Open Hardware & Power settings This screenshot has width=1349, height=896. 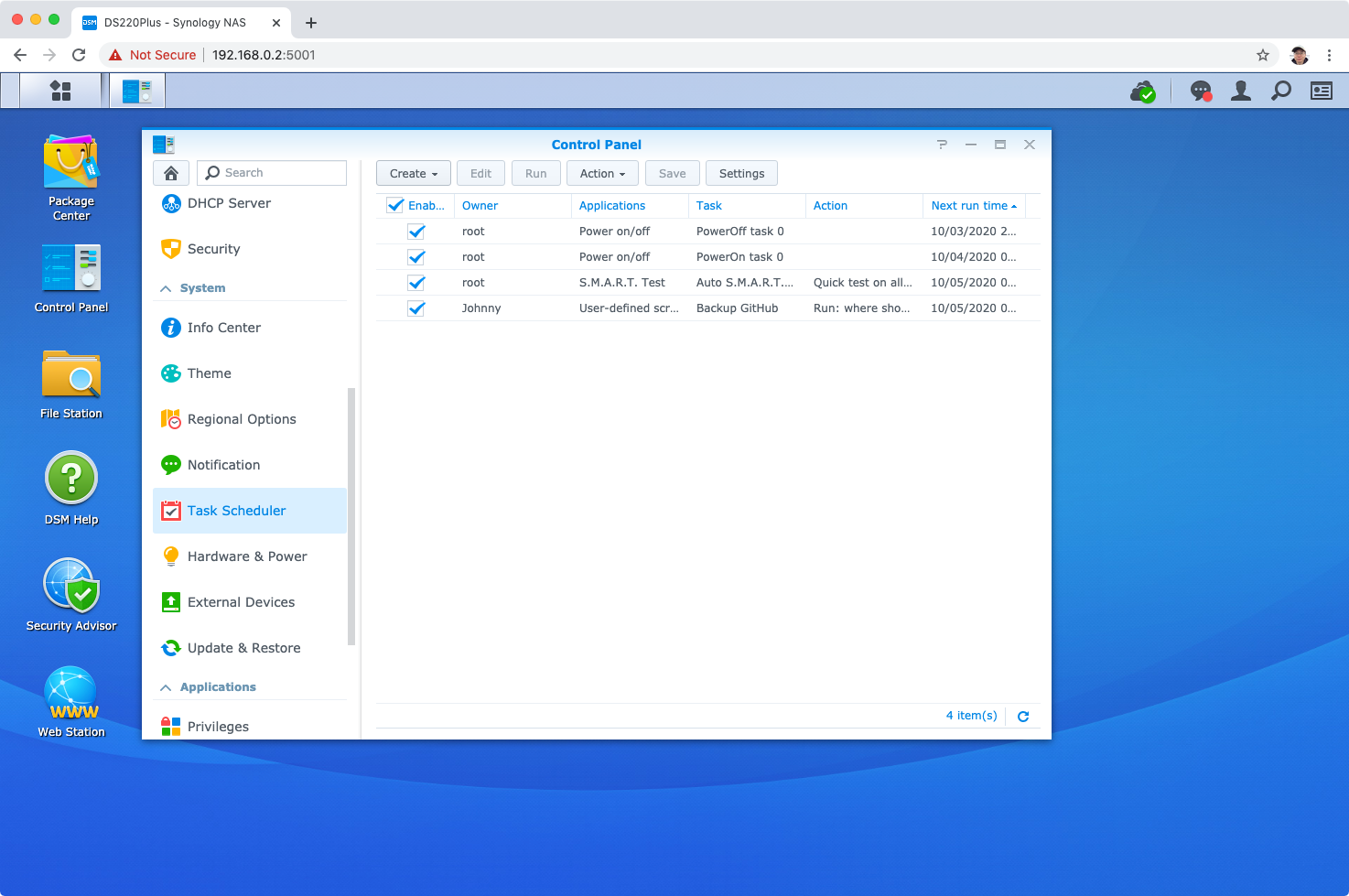click(x=250, y=556)
